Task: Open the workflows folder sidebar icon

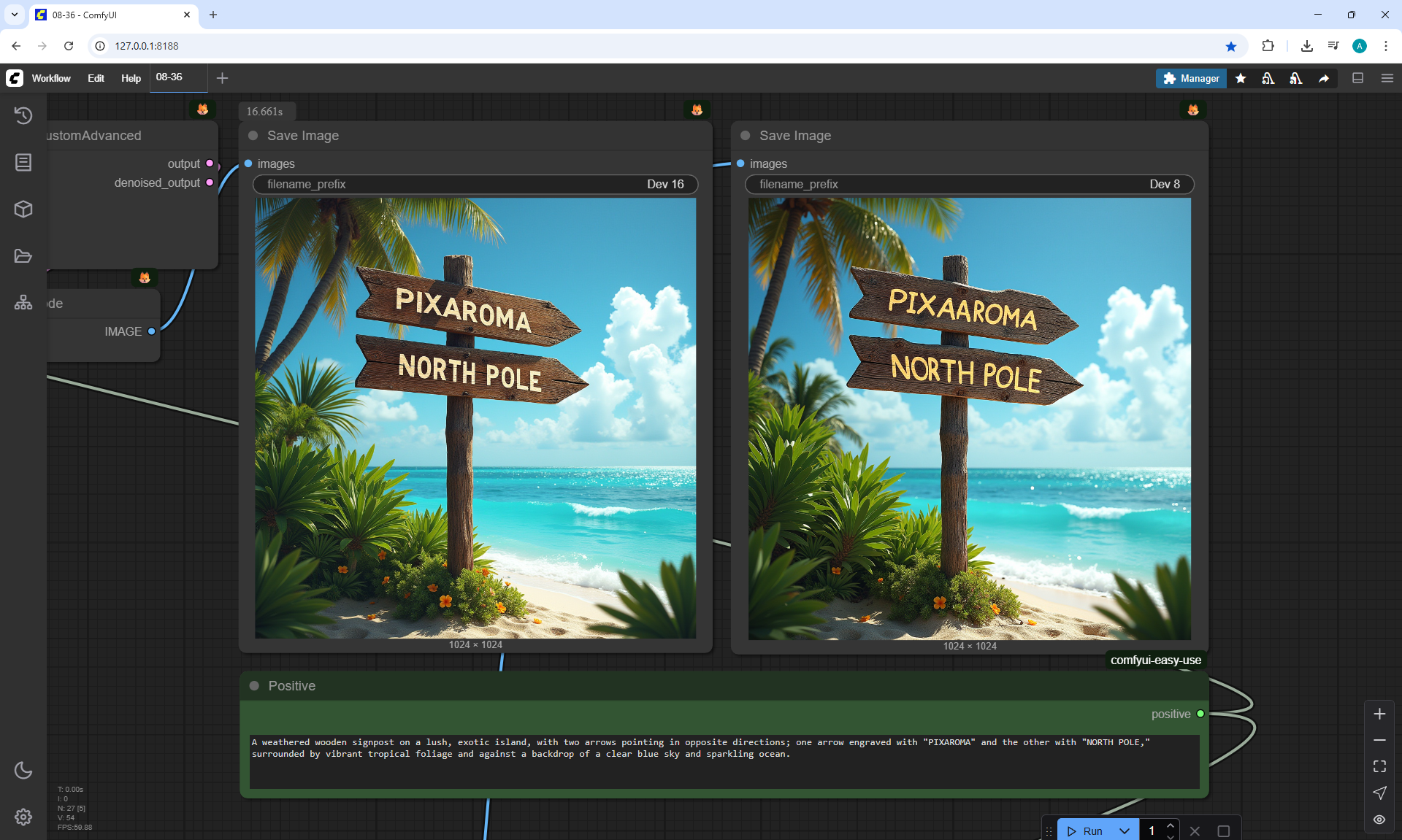Action: click(23, 256)
